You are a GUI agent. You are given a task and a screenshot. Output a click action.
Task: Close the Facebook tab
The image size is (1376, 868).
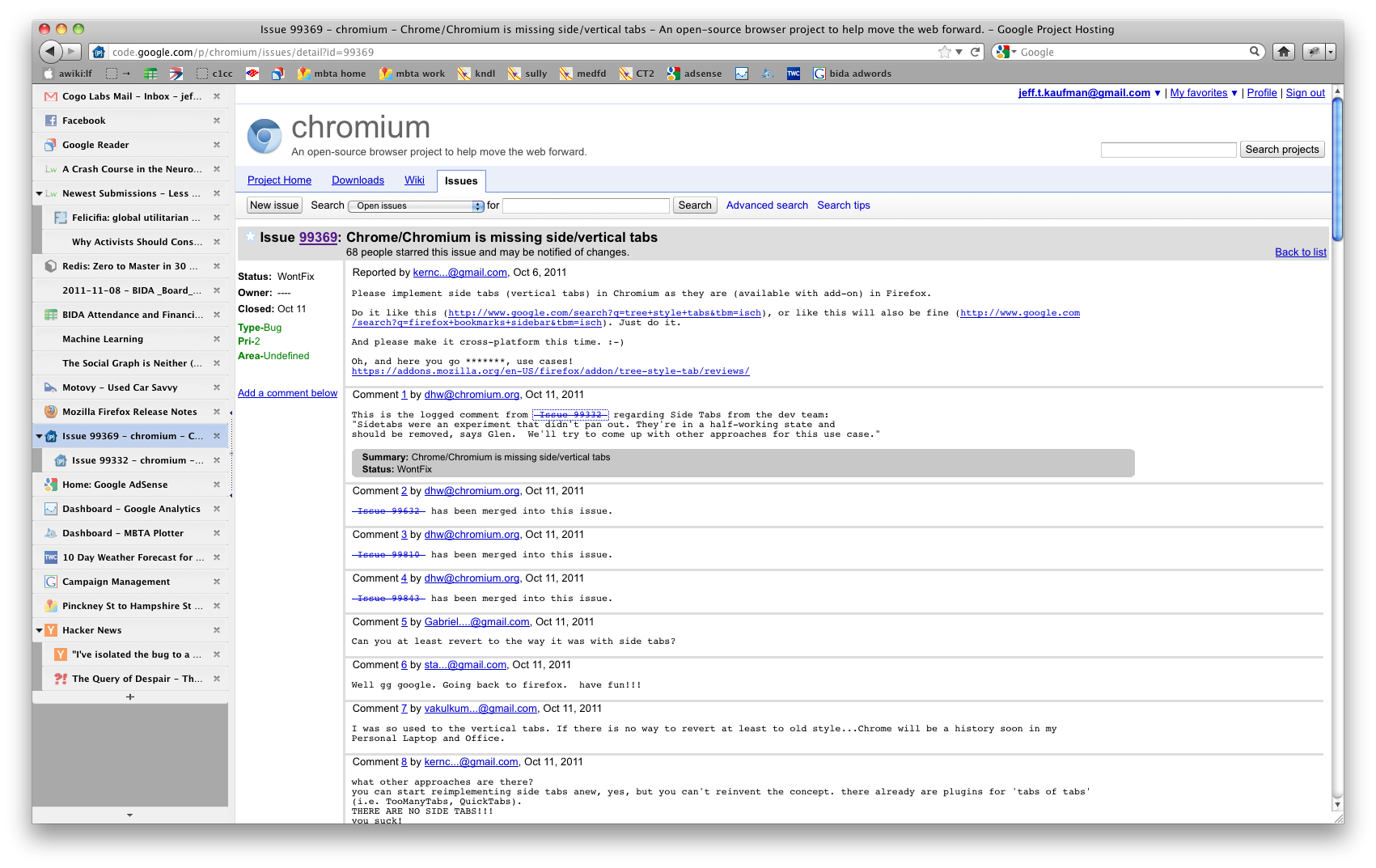tap(217, 121)
